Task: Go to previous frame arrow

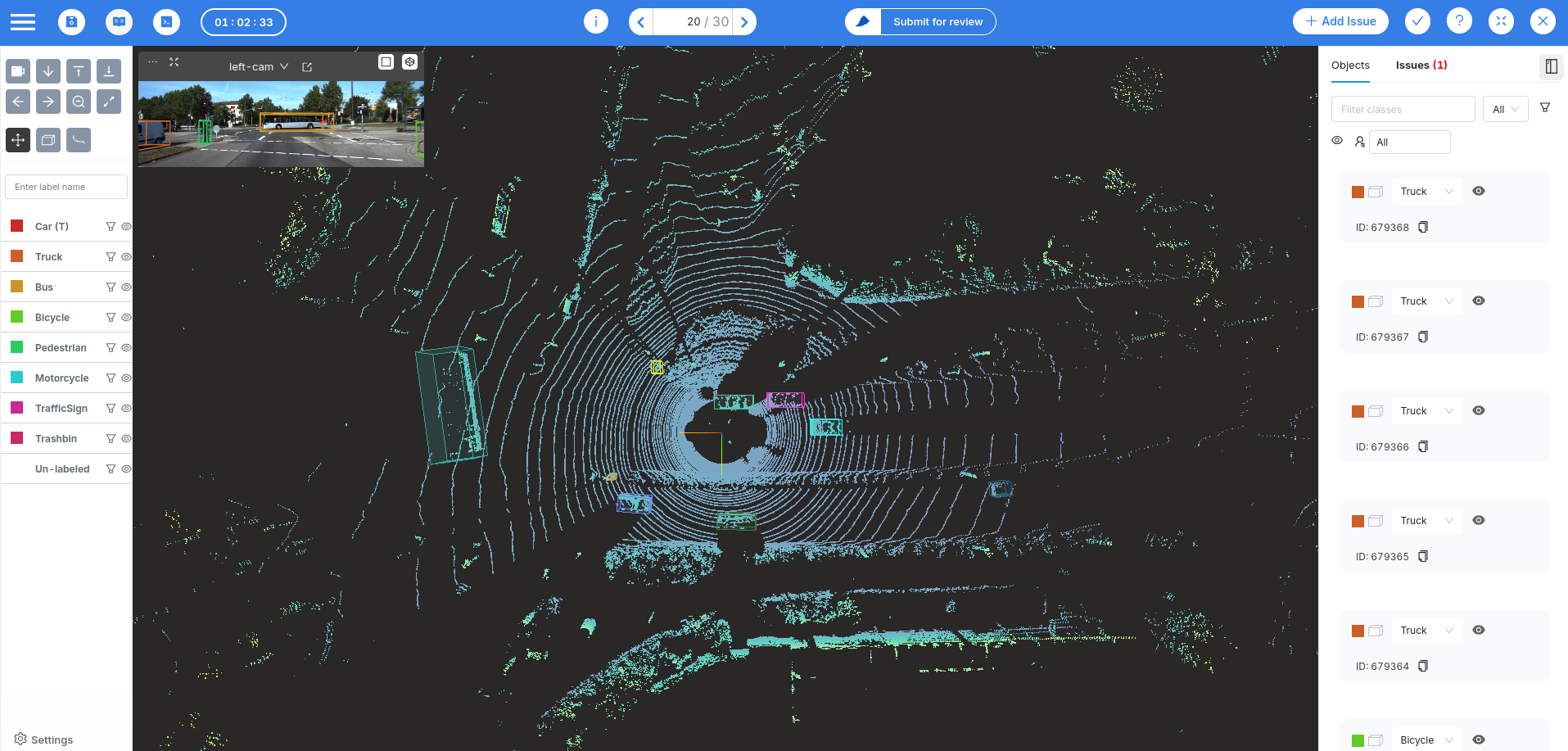Action: 641,22
